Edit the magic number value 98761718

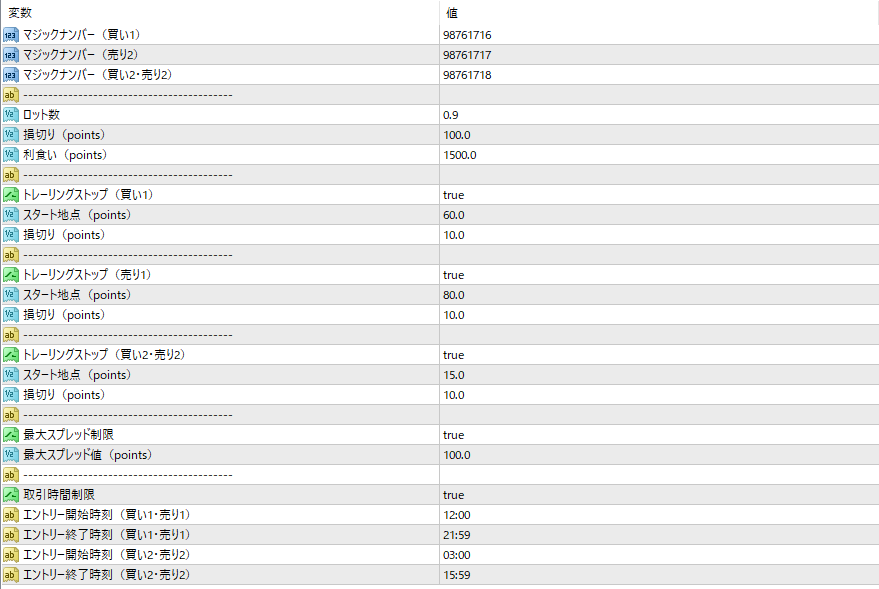coord(467,75)
